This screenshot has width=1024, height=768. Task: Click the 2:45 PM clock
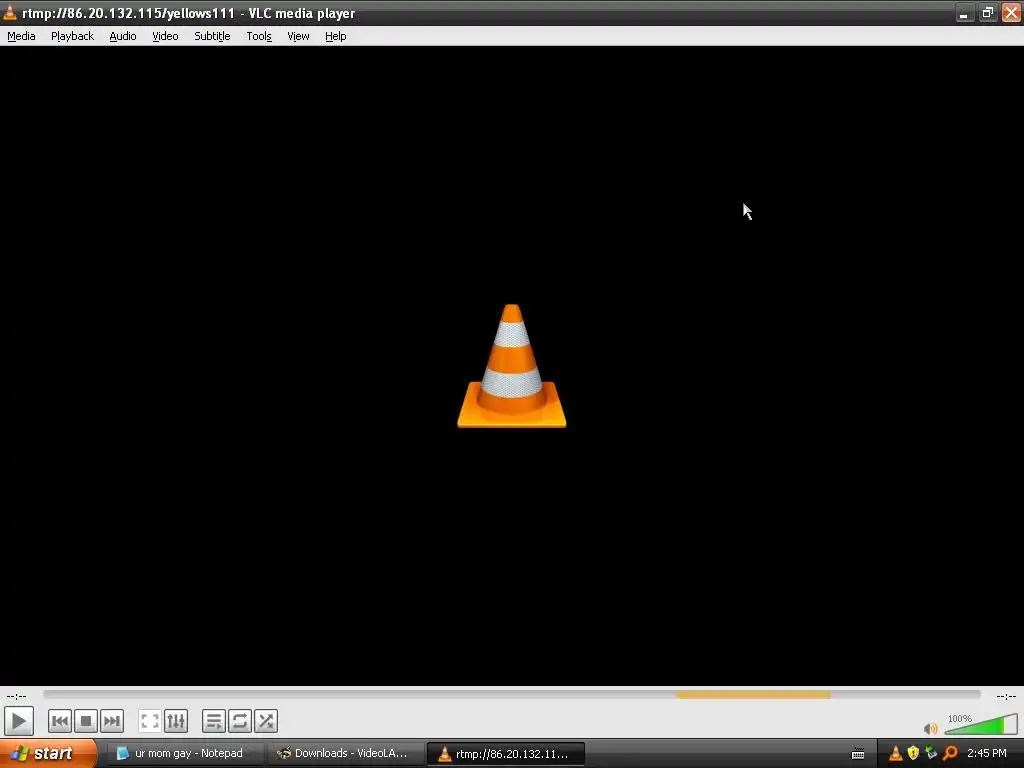pos(987,754)
